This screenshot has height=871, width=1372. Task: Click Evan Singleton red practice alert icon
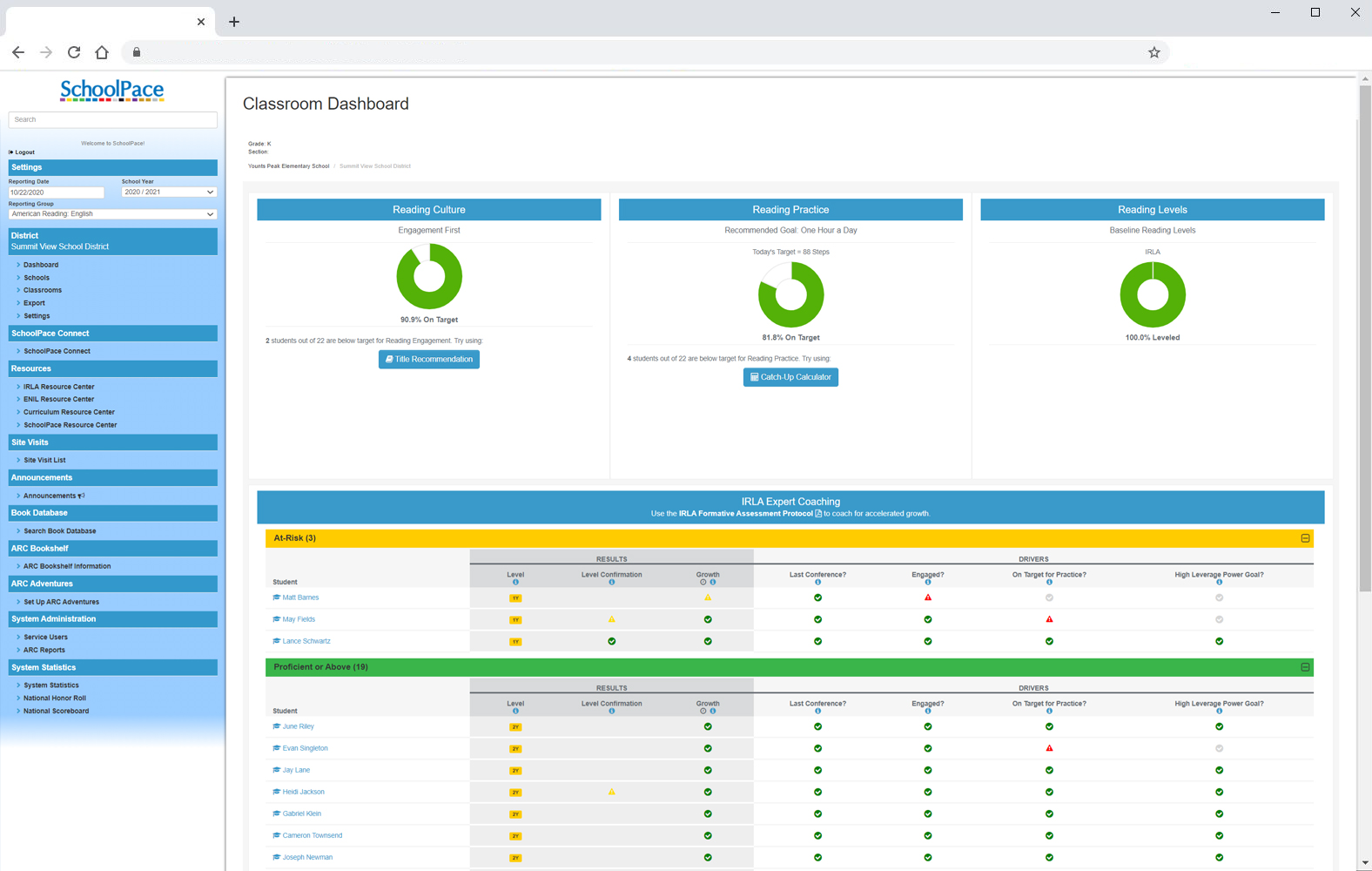pos(1049,748)
